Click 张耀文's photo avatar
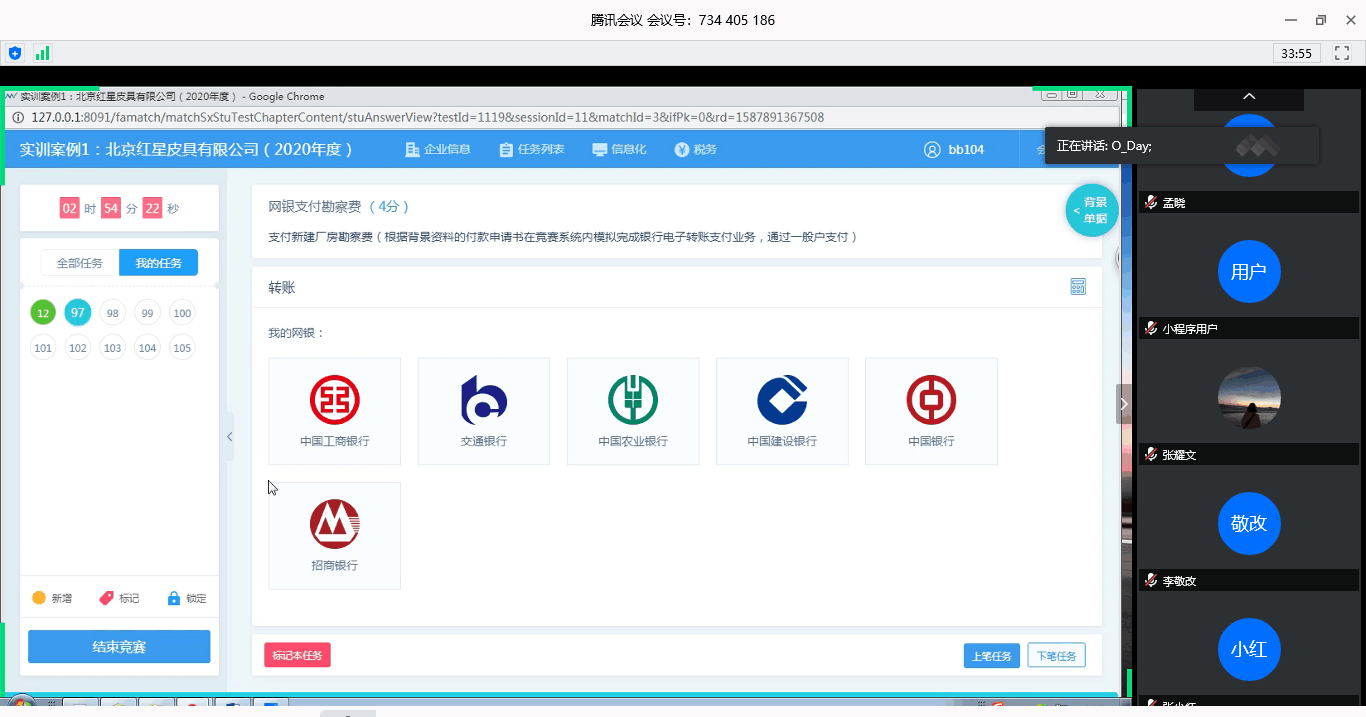The height and width of the screenshot is (717, 1366). [1249, 397]
